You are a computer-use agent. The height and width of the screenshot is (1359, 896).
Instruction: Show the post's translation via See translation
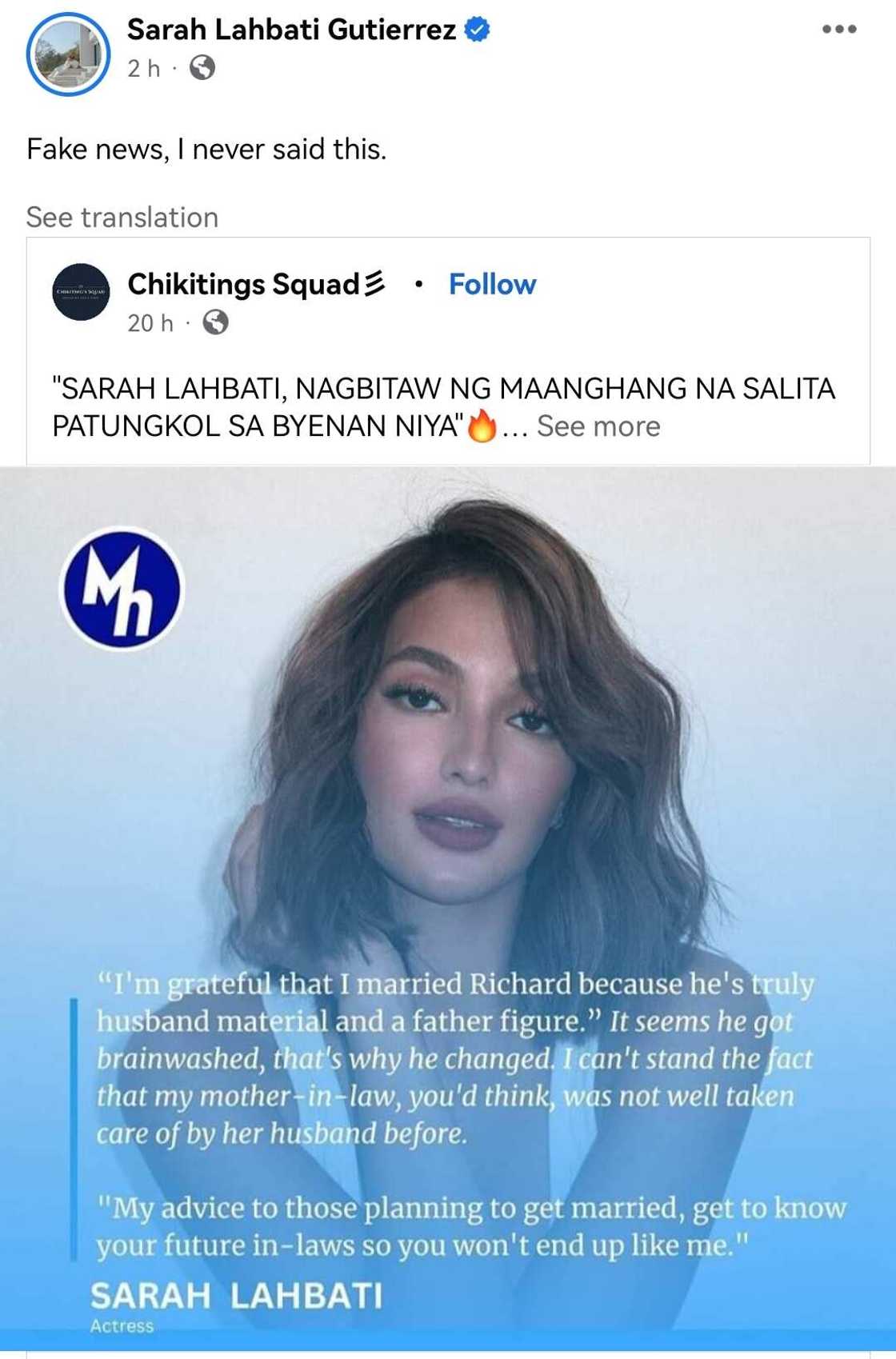click(122, 218)
